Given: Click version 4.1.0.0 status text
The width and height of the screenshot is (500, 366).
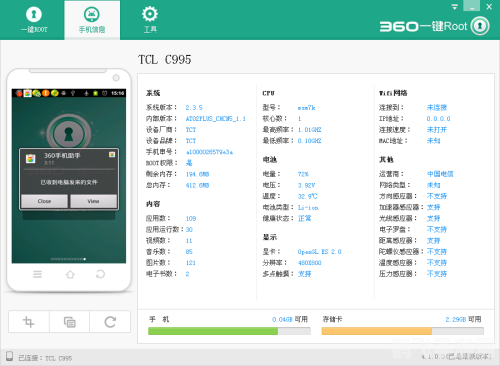Looking at the screenshot, I should point(456,356).
